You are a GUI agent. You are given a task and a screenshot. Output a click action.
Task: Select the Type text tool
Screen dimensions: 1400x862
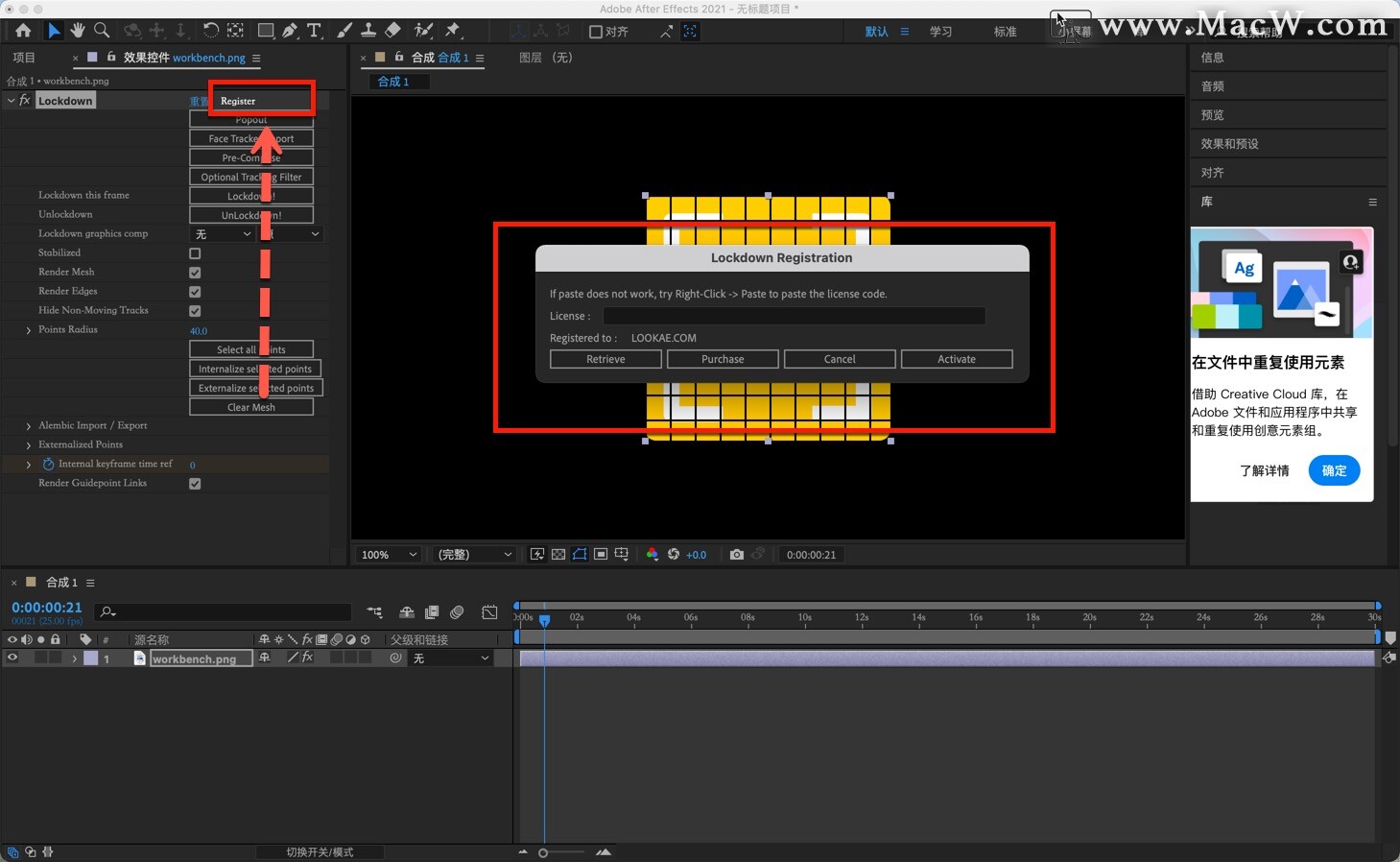314,31
